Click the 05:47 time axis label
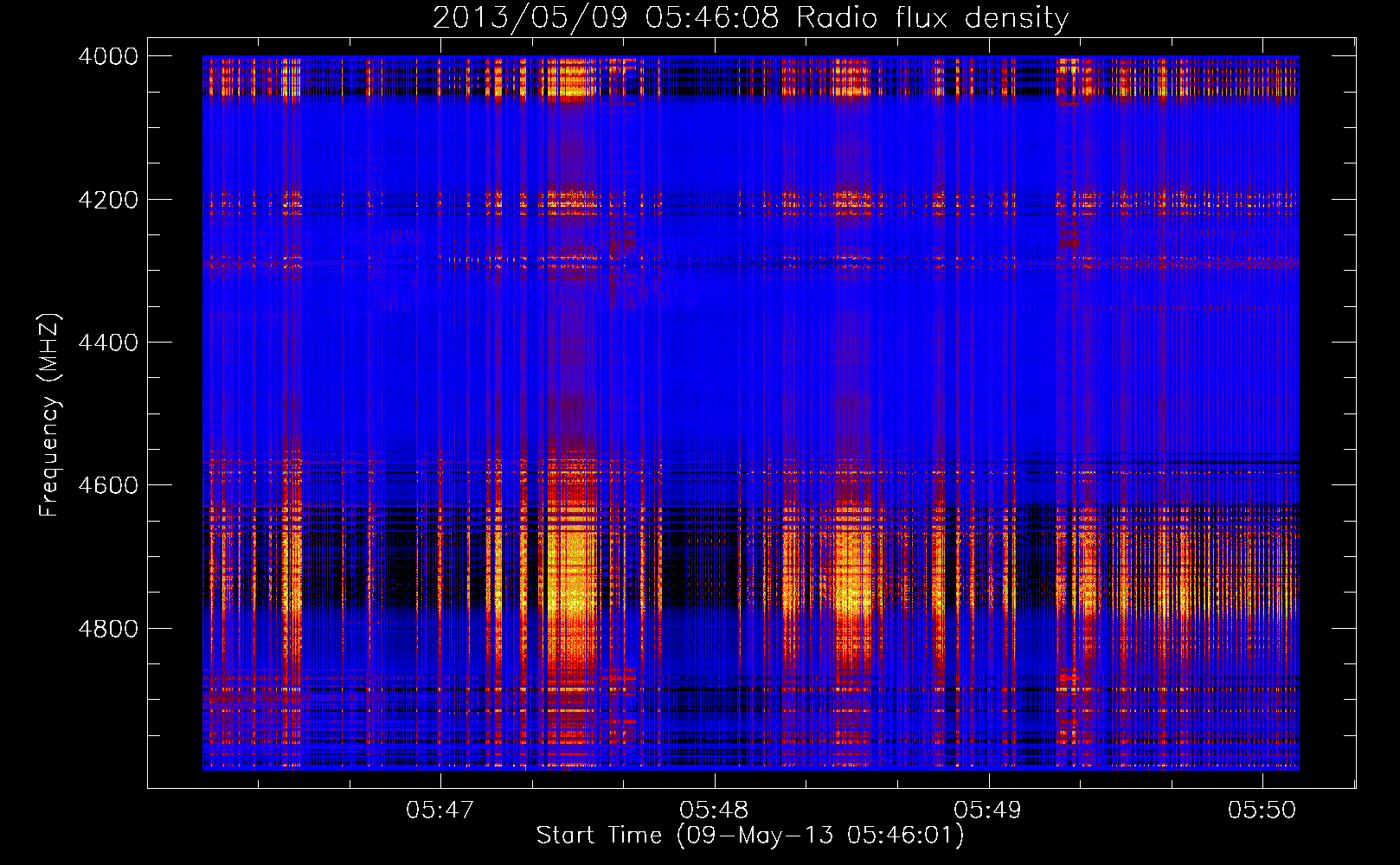 click(440, 810)
